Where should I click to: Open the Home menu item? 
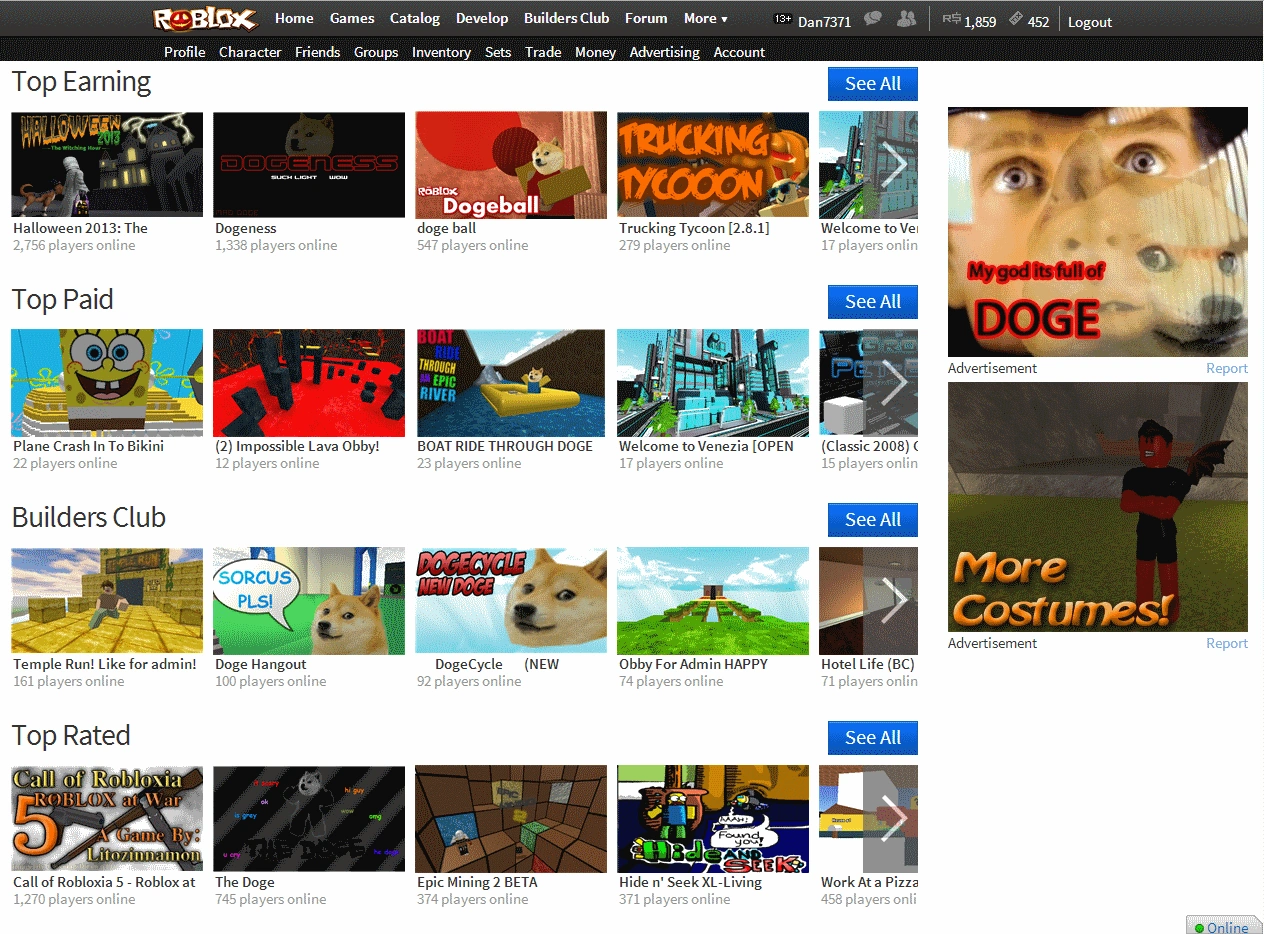[294, 18]
